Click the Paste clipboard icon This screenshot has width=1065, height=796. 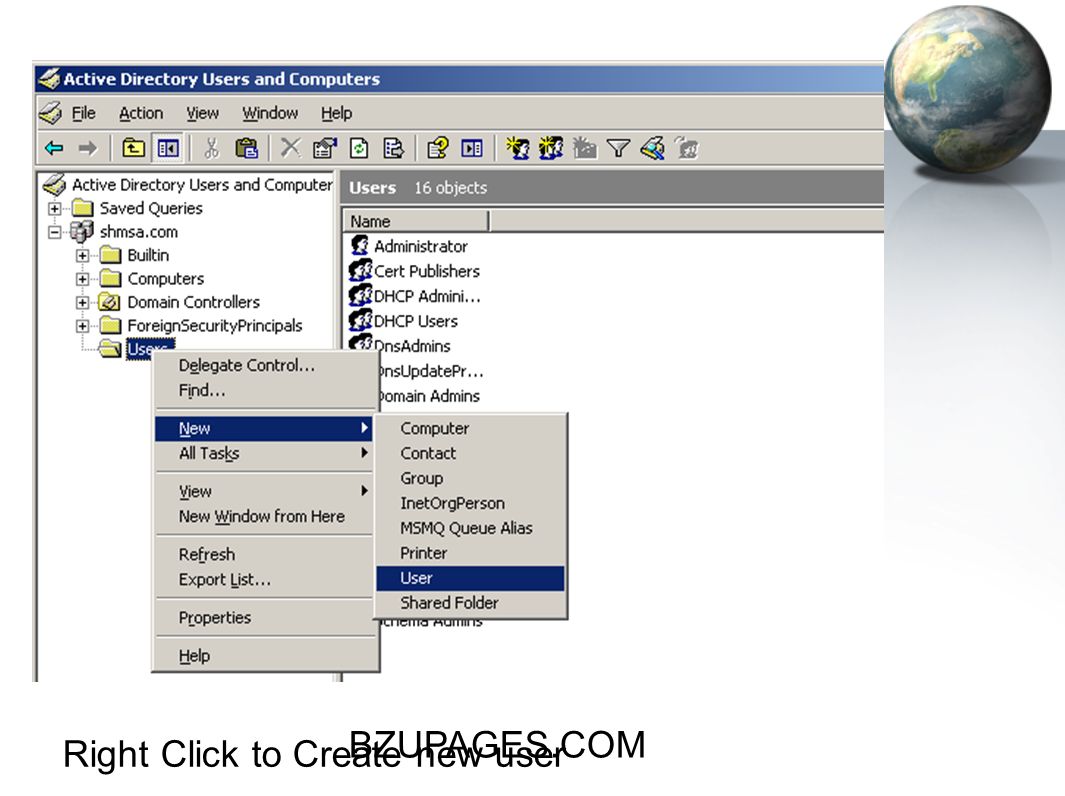246,147
